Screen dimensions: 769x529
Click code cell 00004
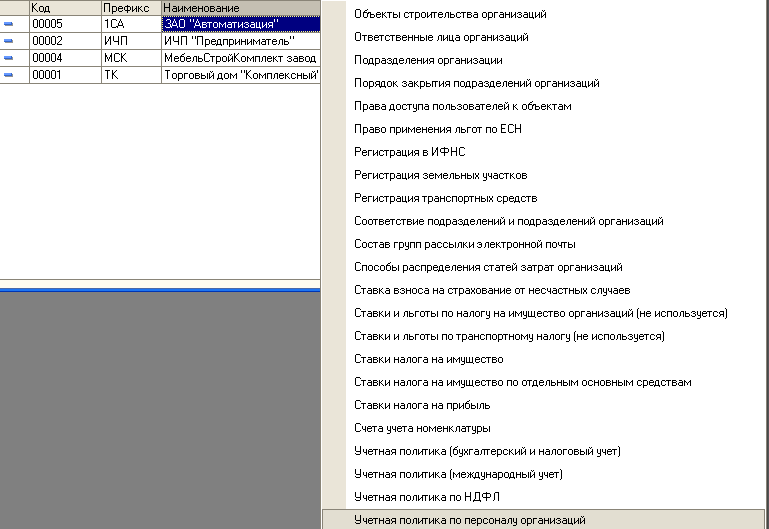tap(65, 58)
